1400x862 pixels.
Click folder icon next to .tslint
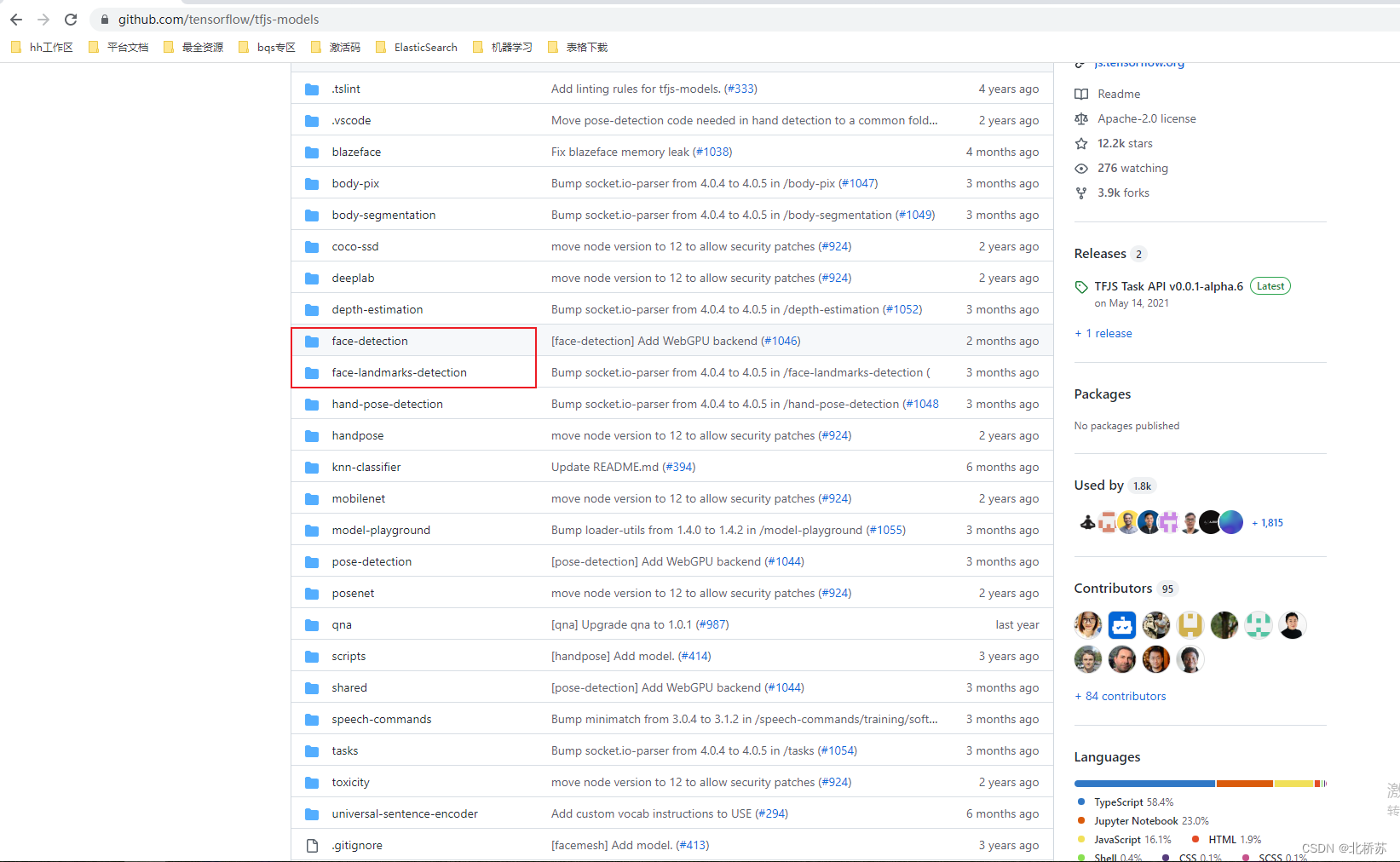(312, 89)
